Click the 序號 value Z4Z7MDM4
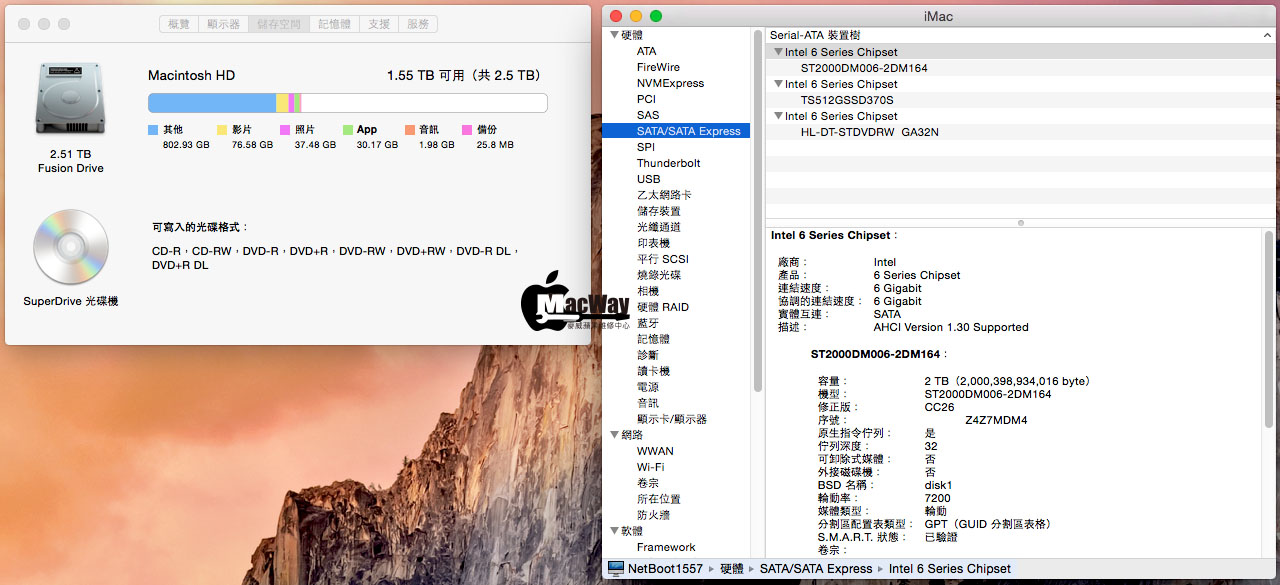Screen dimensions: 1280x585 [x=996, y=420]
